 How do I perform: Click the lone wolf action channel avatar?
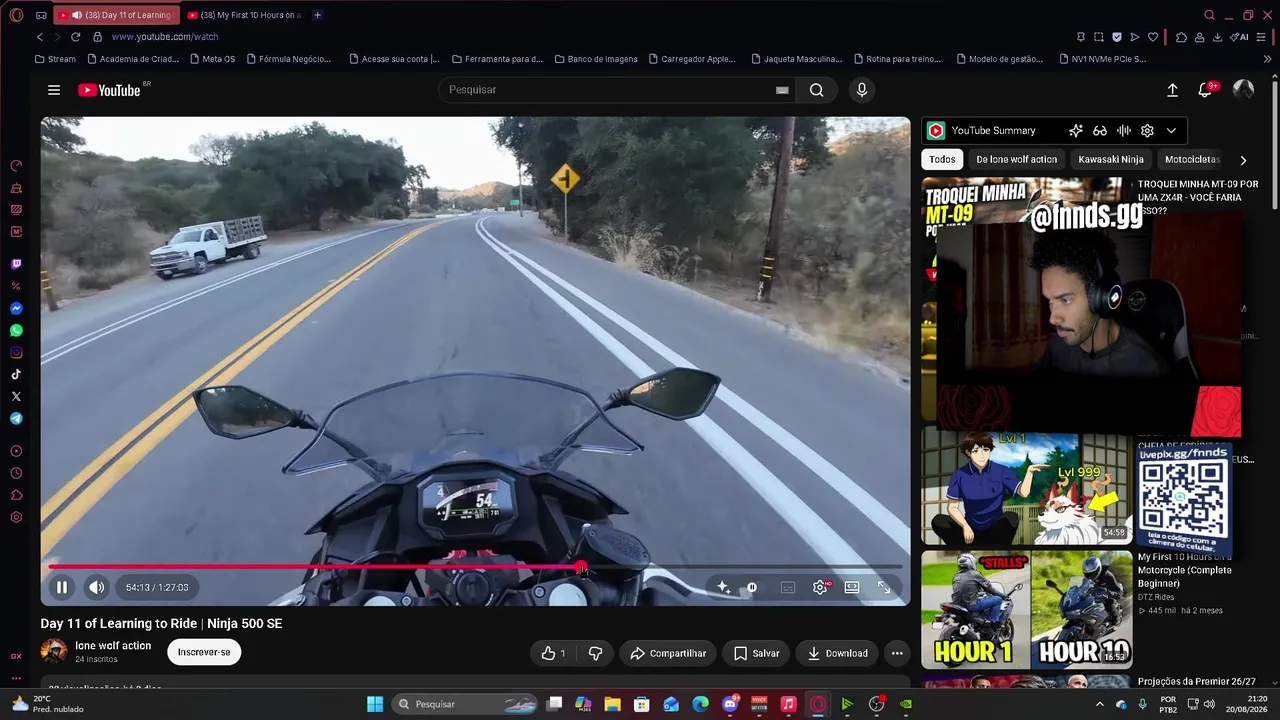(54, 652)
